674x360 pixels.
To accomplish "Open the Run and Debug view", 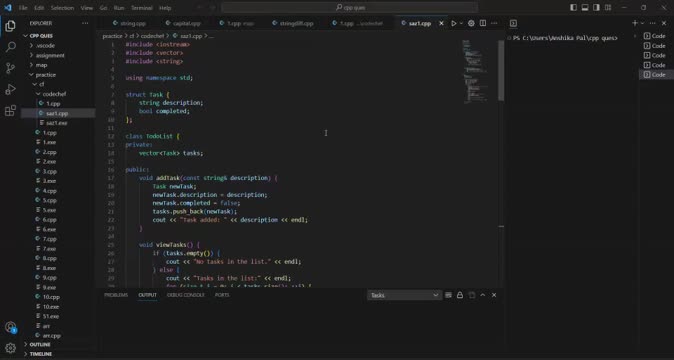I will [x=10, y=89].
